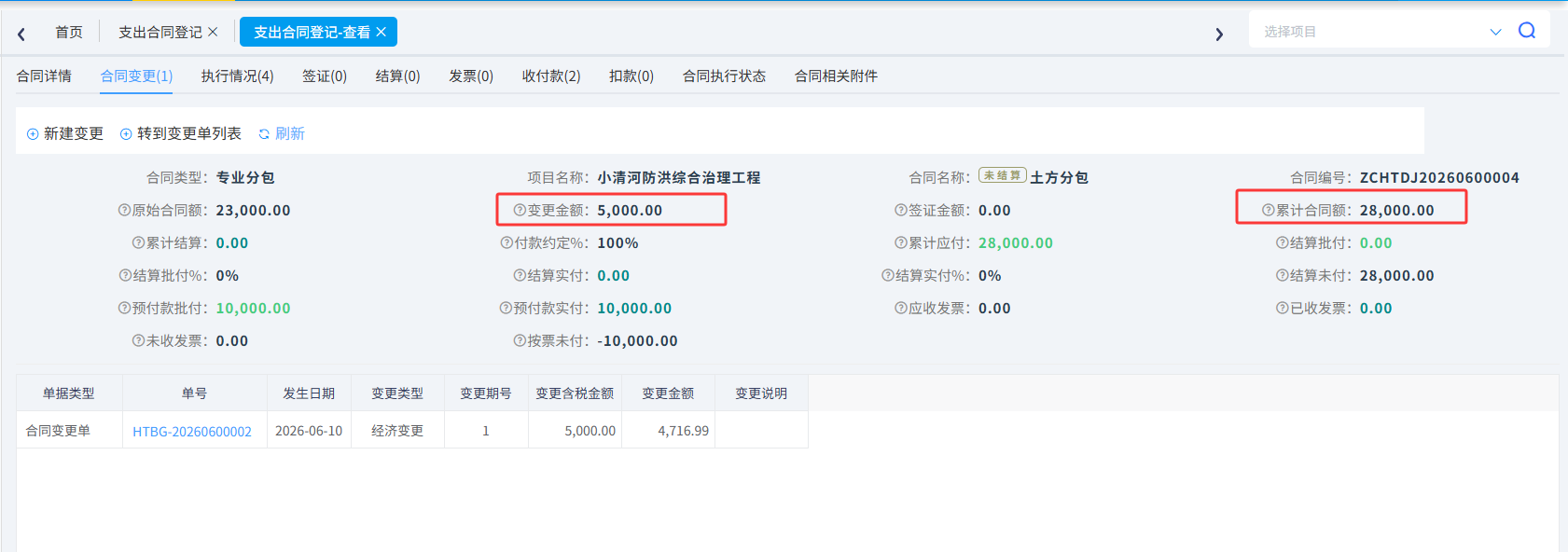The width and height of the screenshot is (1568, 552).
Task: Switch to the 执行情况(4) tab
Action: (237, 76)
